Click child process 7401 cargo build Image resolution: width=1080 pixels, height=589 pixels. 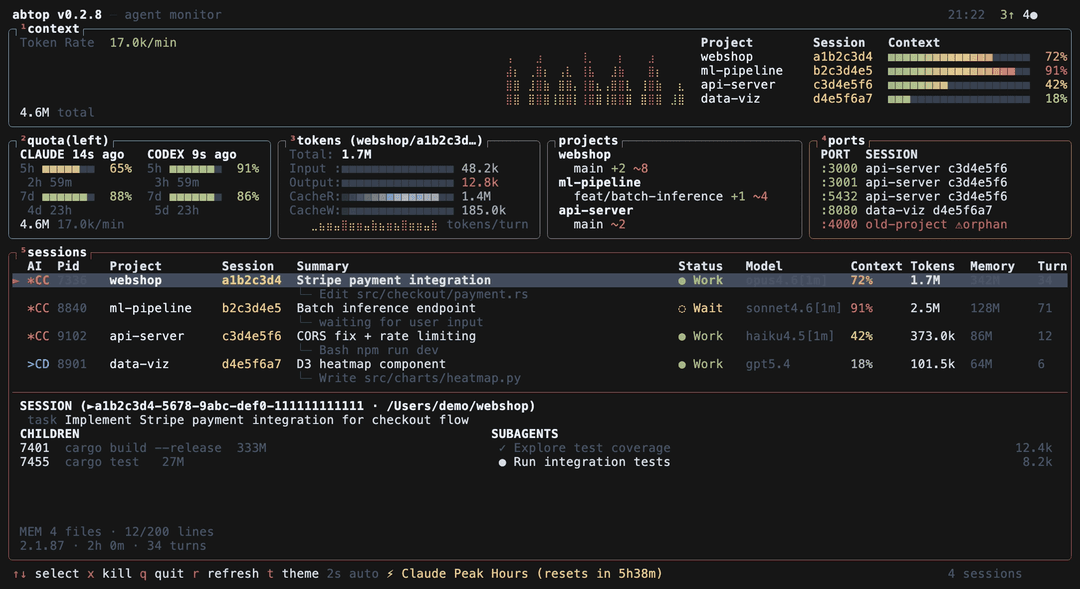pyautogui.click(x=143, y=448)
